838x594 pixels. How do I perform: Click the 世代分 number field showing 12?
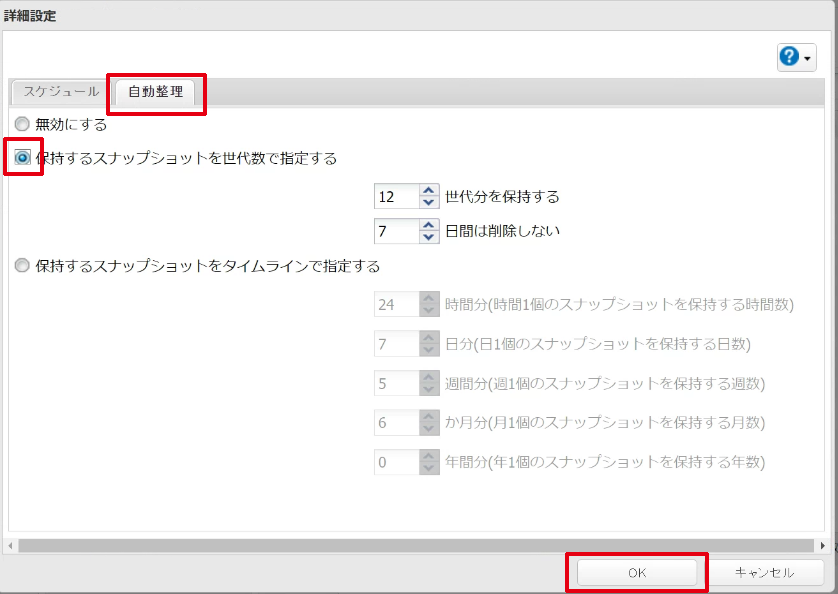pos(395,196)
